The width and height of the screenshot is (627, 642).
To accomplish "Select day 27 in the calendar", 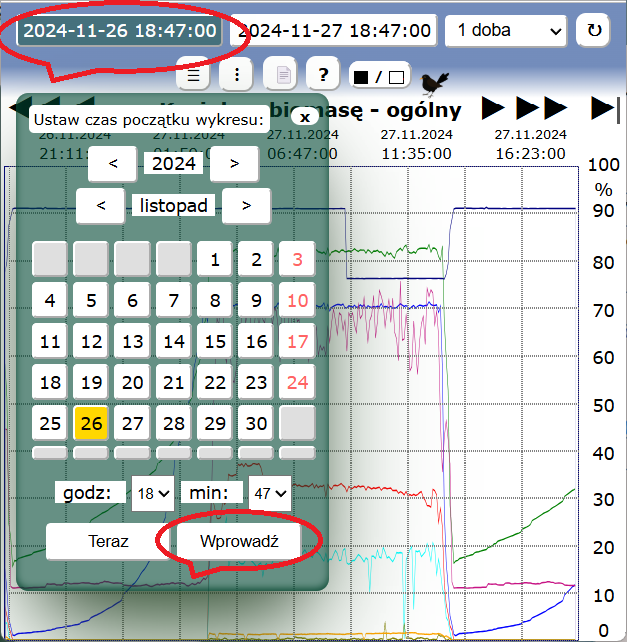I will point(132,423).
